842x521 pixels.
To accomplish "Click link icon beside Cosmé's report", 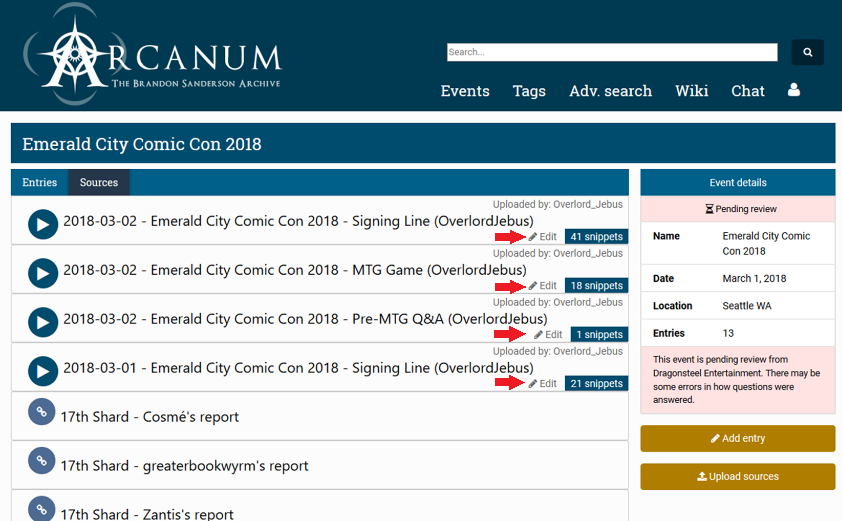I will (41, 412).
